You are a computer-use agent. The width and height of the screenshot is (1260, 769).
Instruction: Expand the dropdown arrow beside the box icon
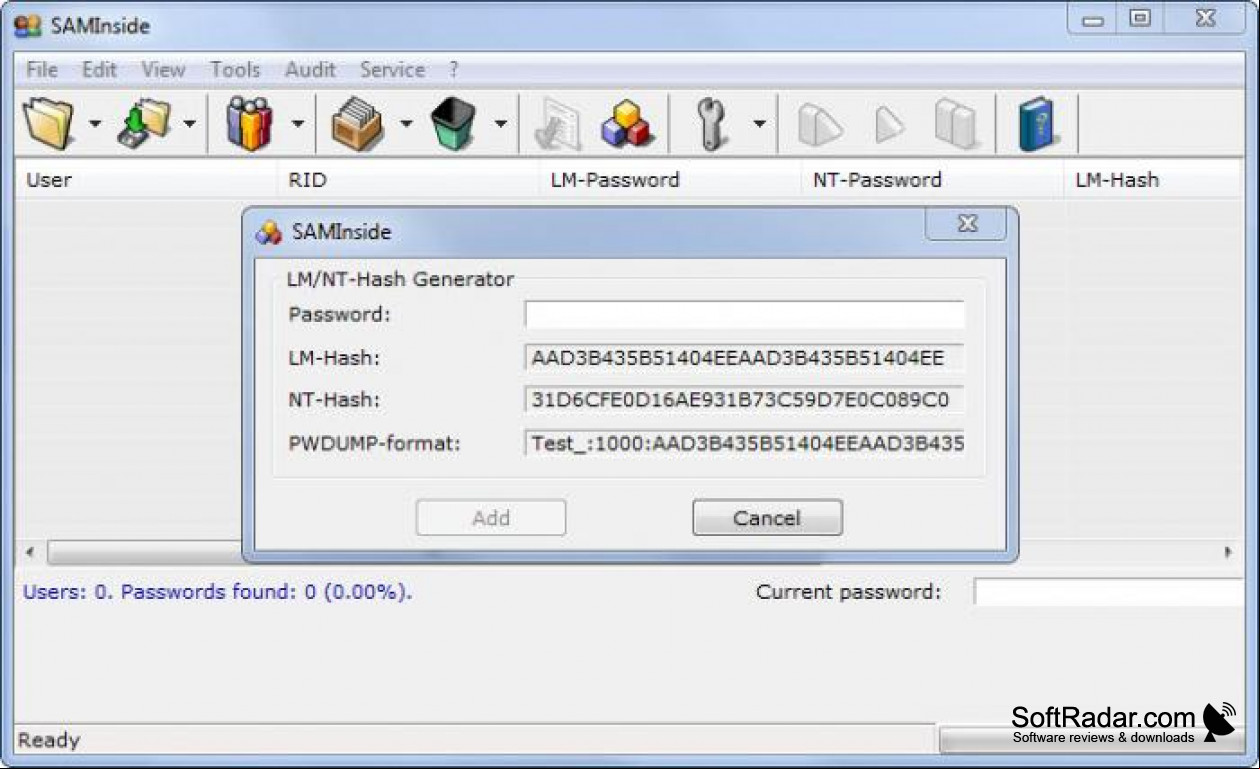tap(406, 125)
